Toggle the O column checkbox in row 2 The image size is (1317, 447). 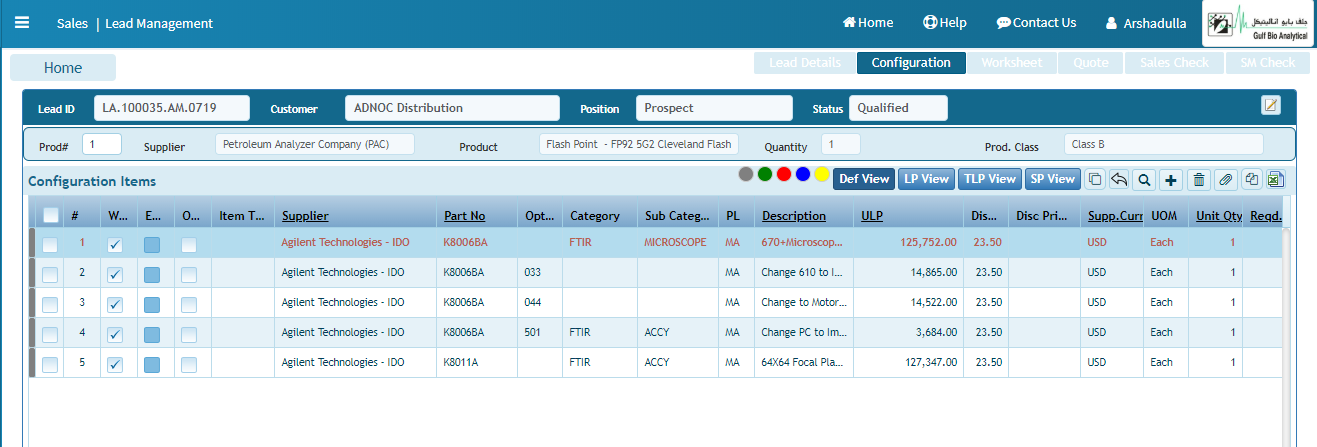coord(189,275)
